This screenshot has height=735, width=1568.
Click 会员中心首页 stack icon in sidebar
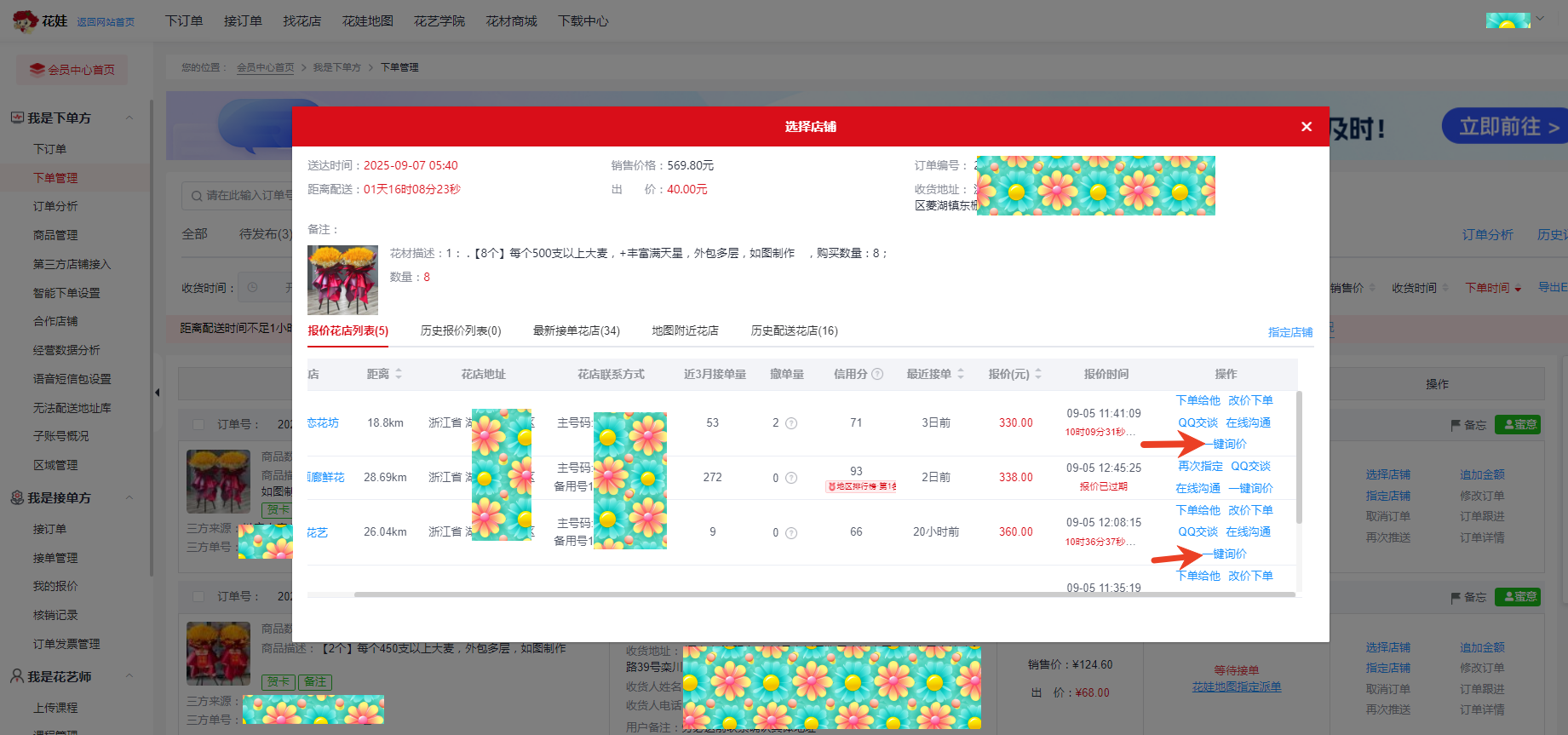(37, 69)
